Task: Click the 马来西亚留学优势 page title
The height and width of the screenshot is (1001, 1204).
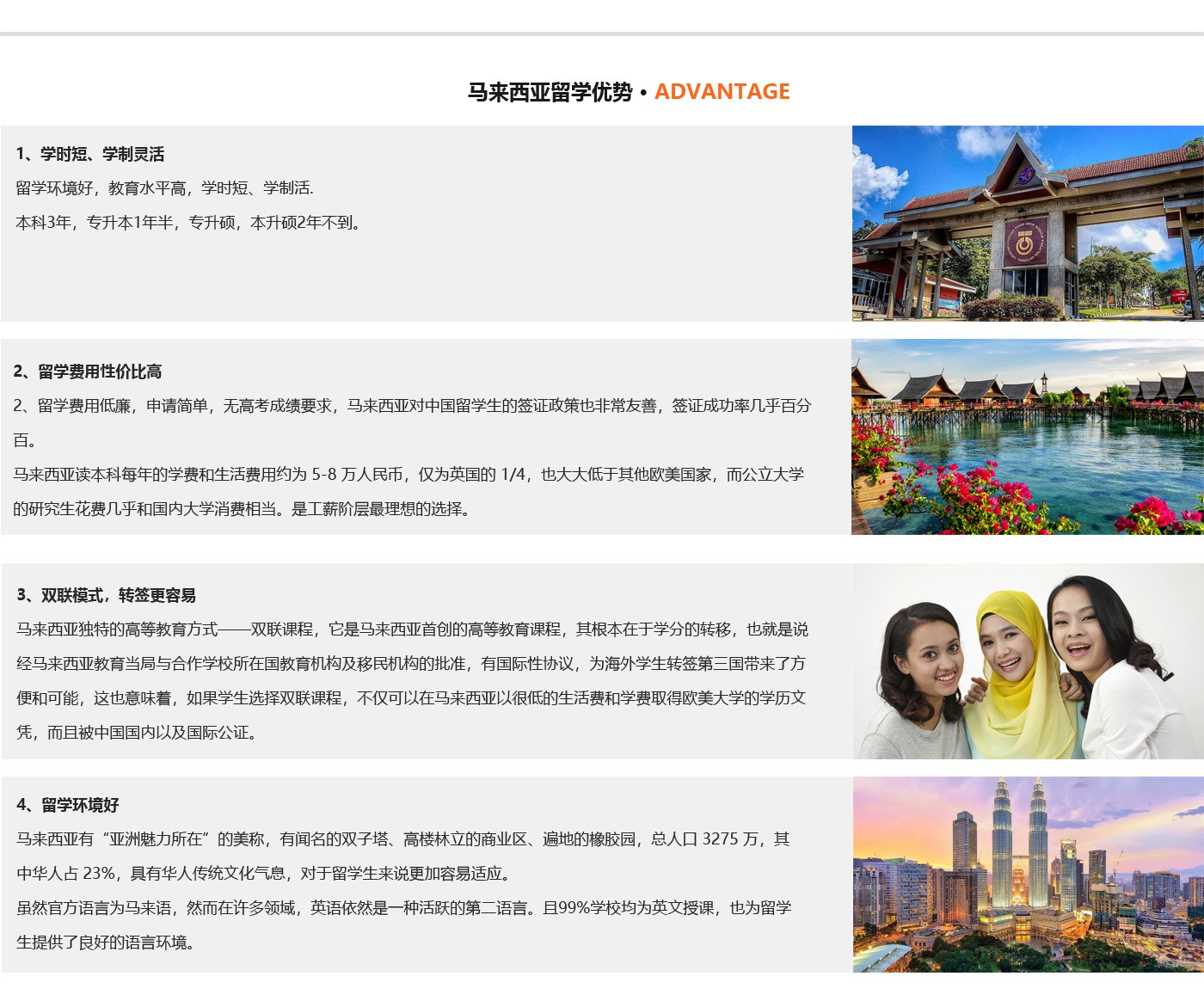Action: pyautogui.click(x=550, y=92)
